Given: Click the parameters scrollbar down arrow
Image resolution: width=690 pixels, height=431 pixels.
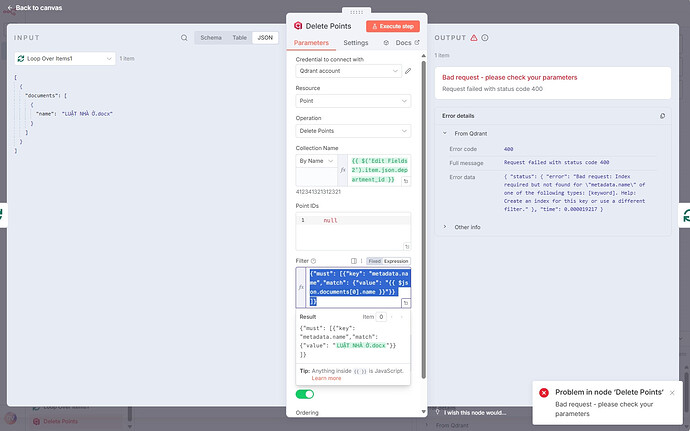Looking at the screenshot, I should [423, 412].
